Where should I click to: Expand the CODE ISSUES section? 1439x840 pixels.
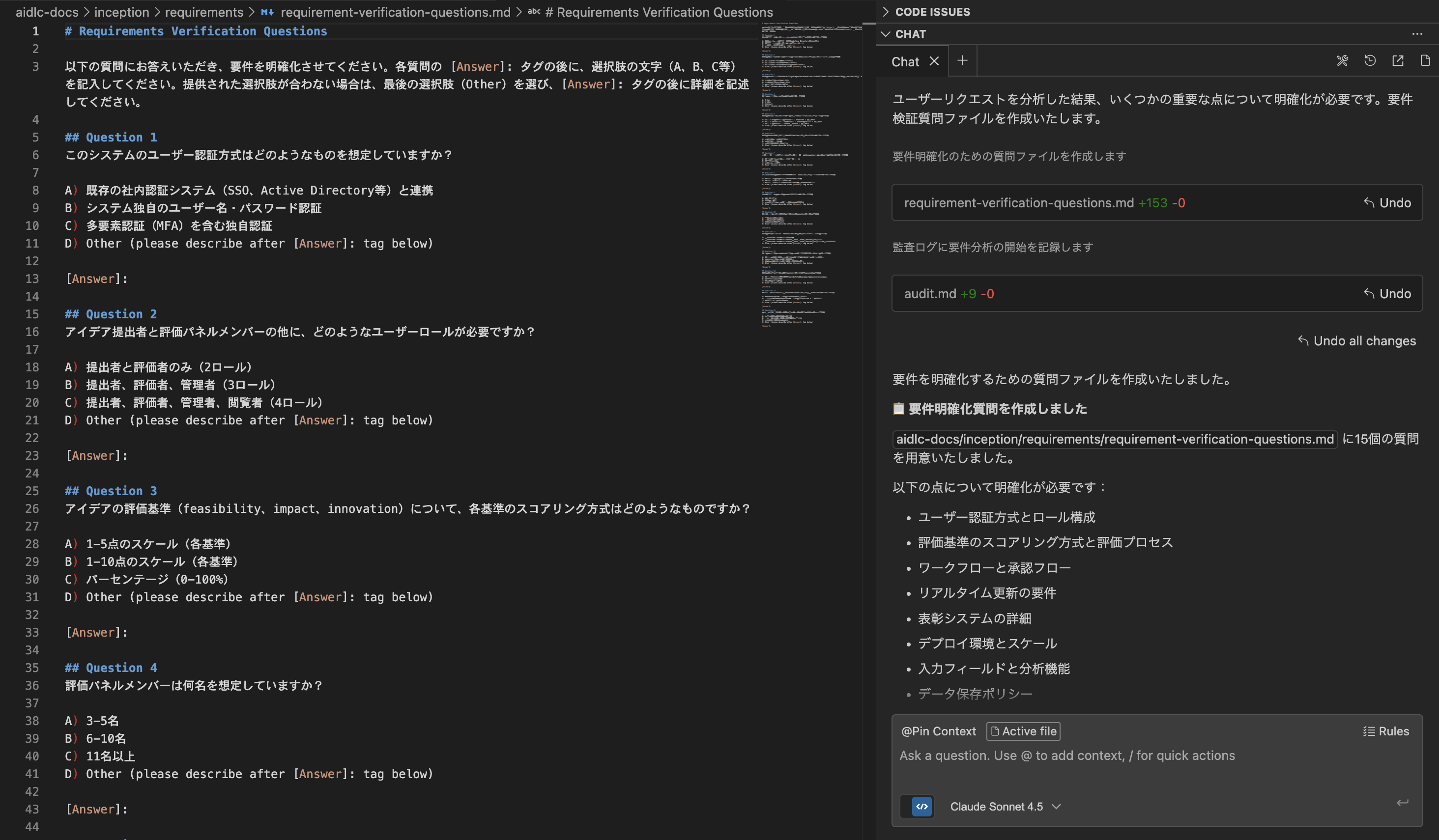pyautogui.click(x=886, y=11)
